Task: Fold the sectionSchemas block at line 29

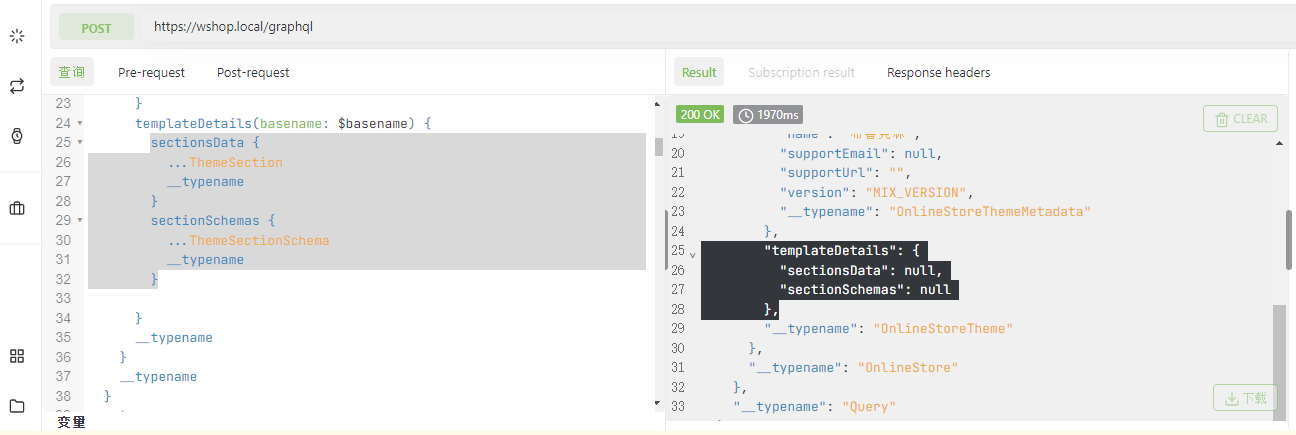Action: 80,221
